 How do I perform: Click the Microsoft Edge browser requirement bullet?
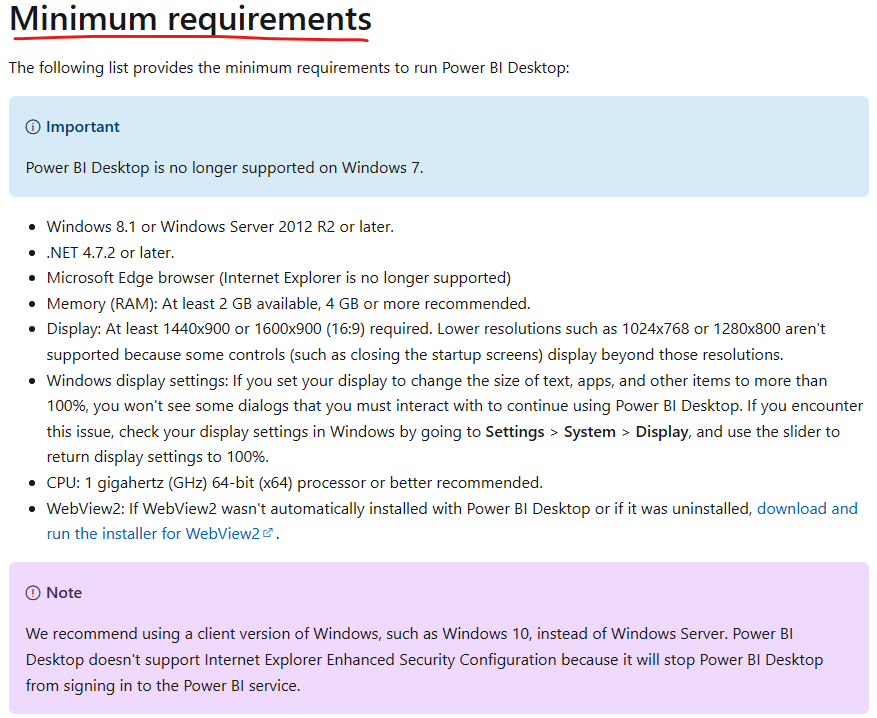pos(279,278)
